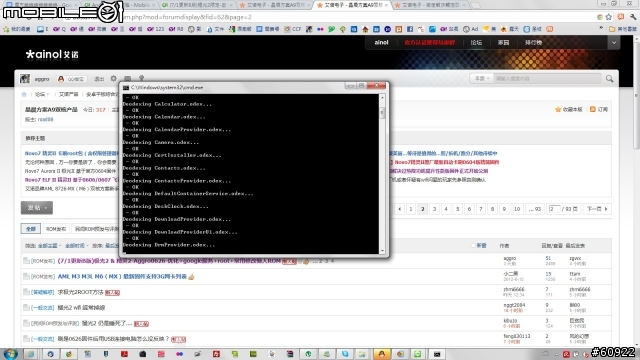This screenshot has width=640, height=360.
Task: Open author zhm6666 profile link
Action: click(513, 289)
